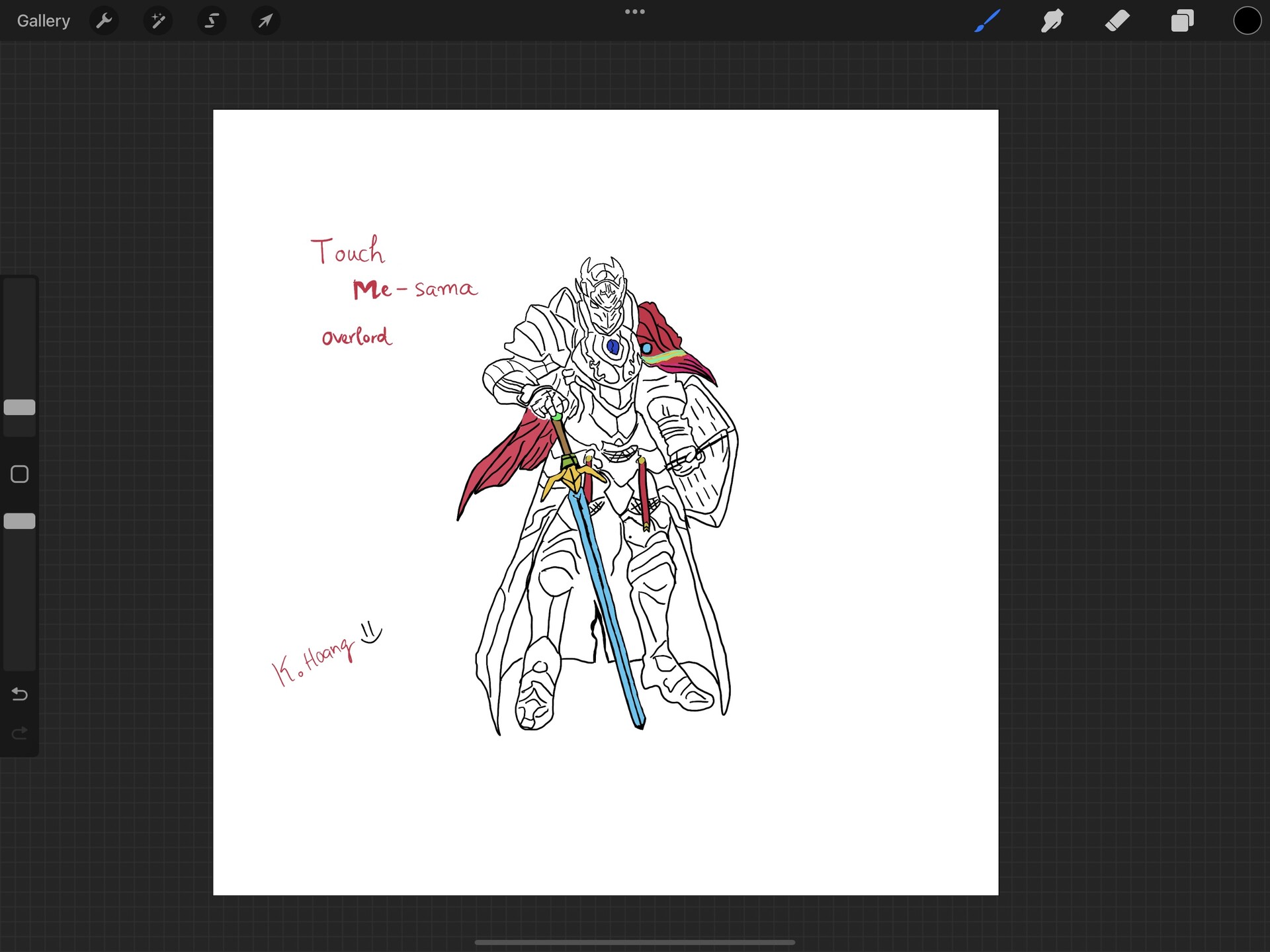Open the Selection tool

point(211,21)
